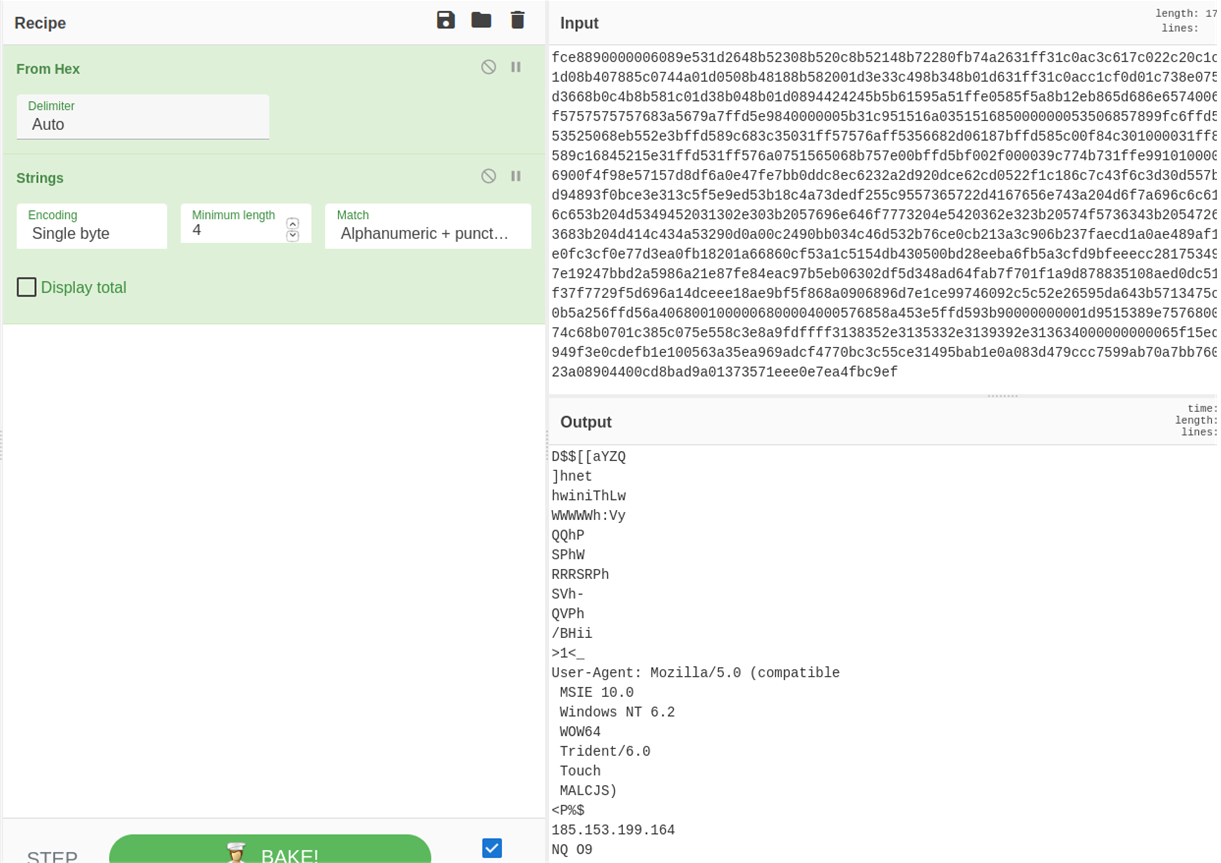This screenshot has height=863, width=1221.
Task: Click the ]hnet output line
Action: (x=572, y=477)
